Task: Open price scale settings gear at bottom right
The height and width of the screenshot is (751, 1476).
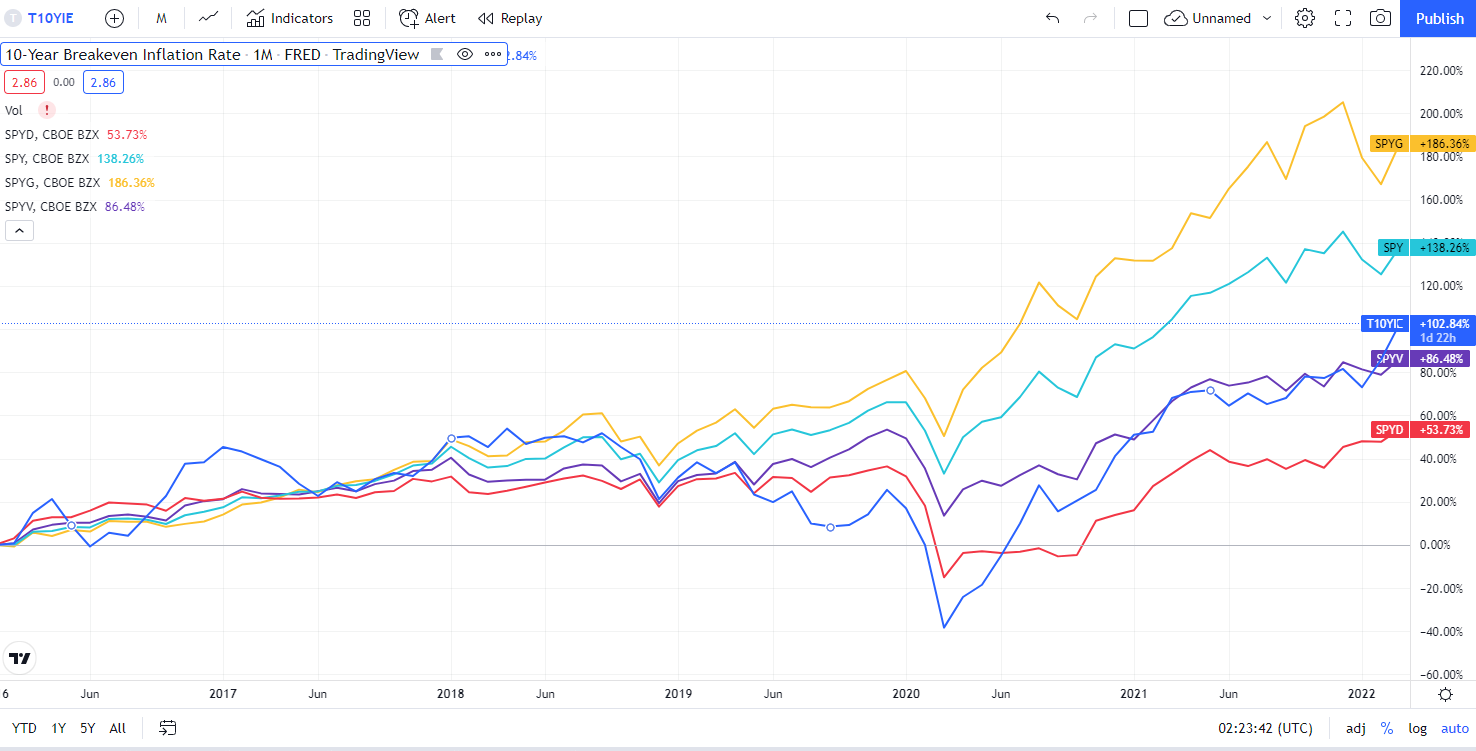Action: coord(1445,695)
